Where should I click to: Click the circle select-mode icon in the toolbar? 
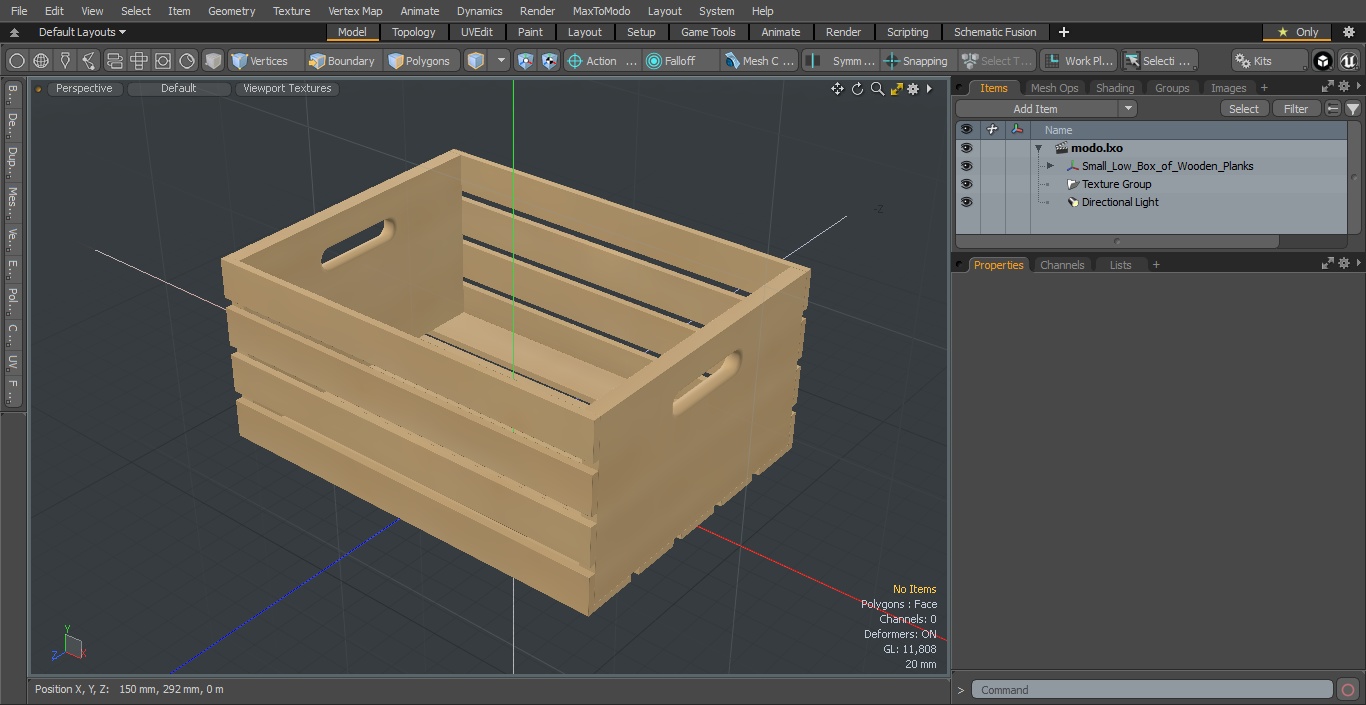click(x=17, y=61)
